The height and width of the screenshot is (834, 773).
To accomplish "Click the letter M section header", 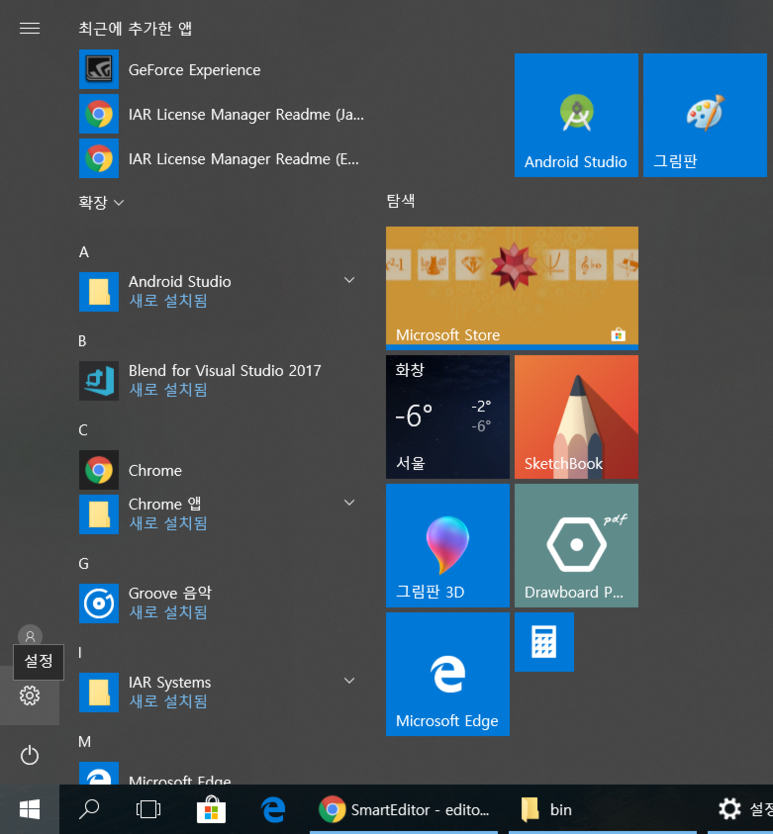I will (85, 741).
